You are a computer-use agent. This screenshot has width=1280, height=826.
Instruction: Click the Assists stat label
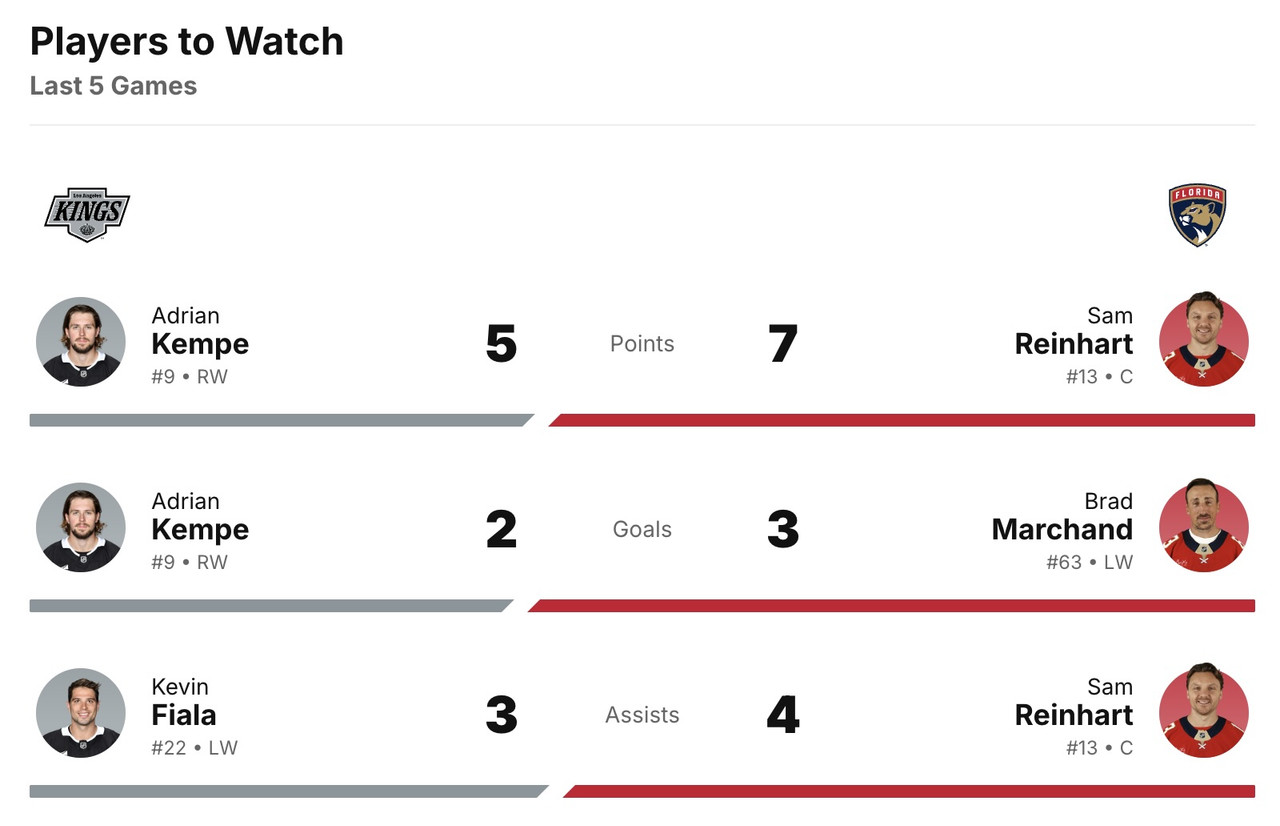pos(642,715)
